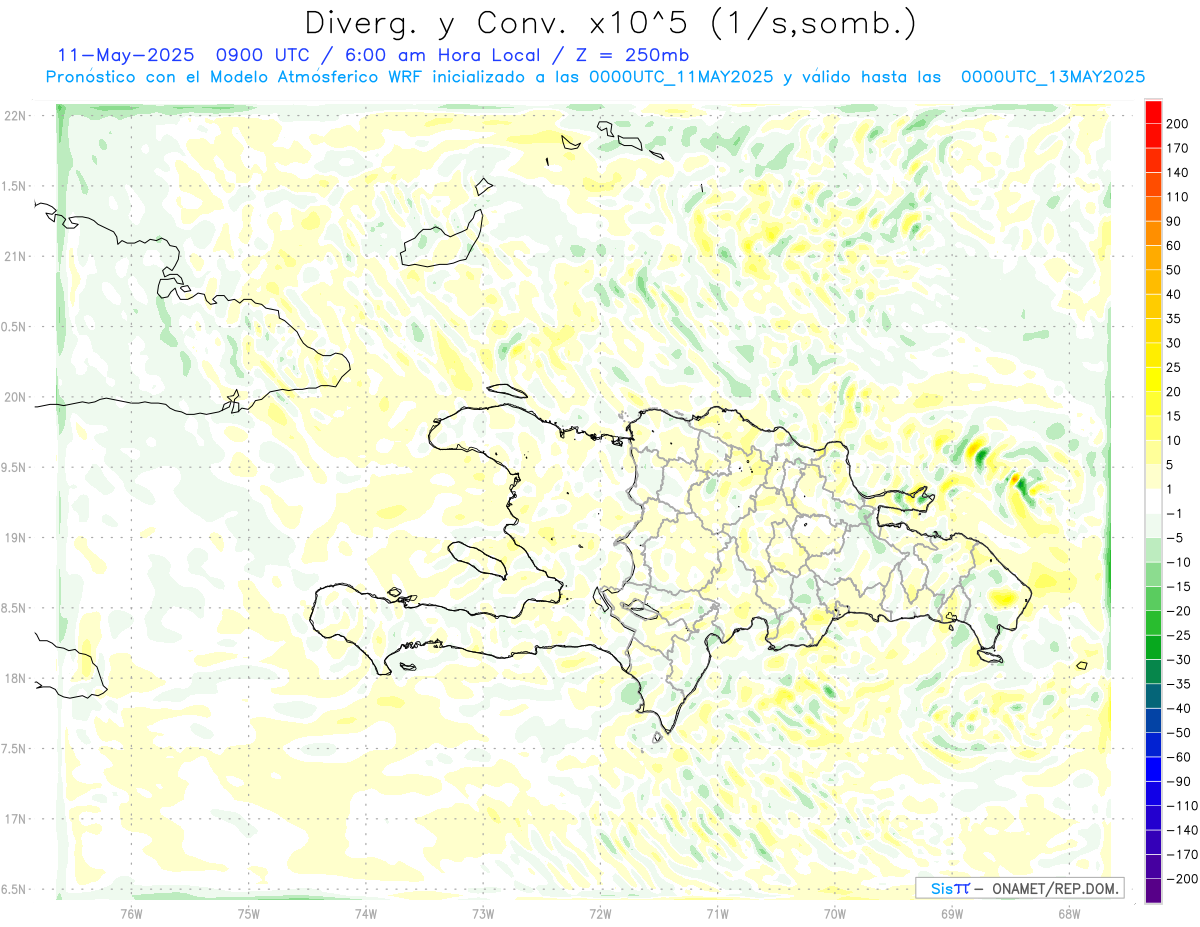
Task: Click the '70W' longitude label
Action: point(835,912)
